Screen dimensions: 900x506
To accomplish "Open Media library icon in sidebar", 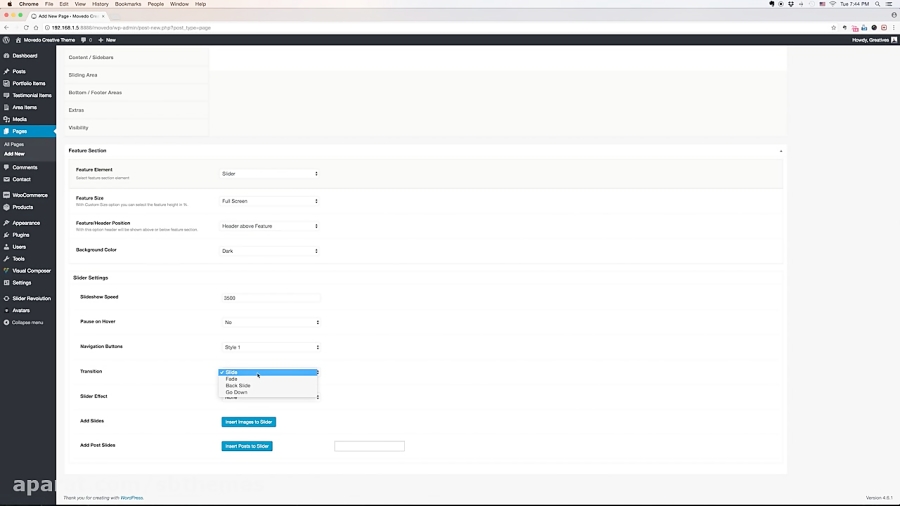I will coord(6,119).
